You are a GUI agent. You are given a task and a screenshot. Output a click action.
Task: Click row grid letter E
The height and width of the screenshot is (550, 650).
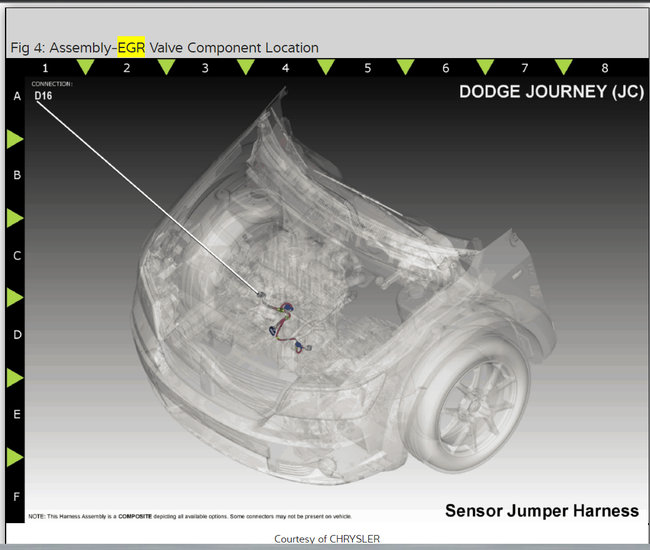click(17, 414)
